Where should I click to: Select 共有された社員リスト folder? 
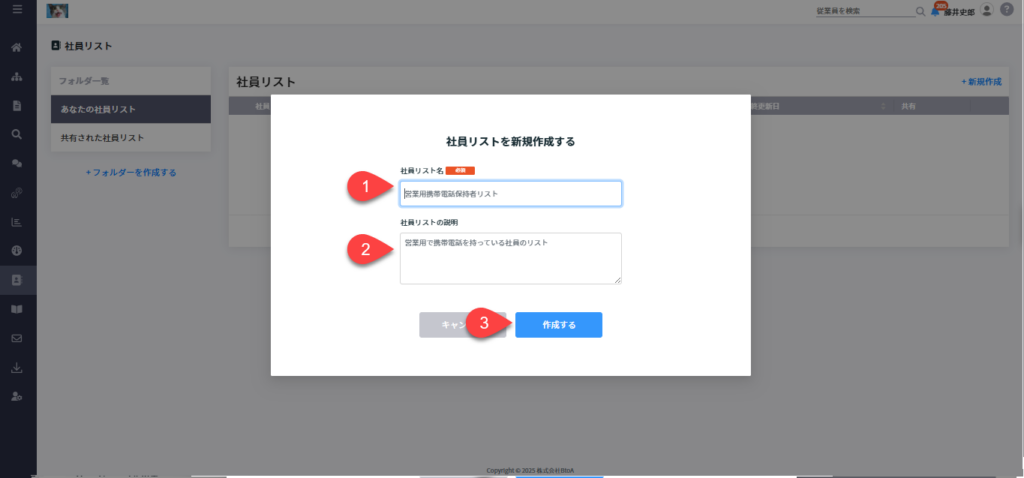point(131,138)
